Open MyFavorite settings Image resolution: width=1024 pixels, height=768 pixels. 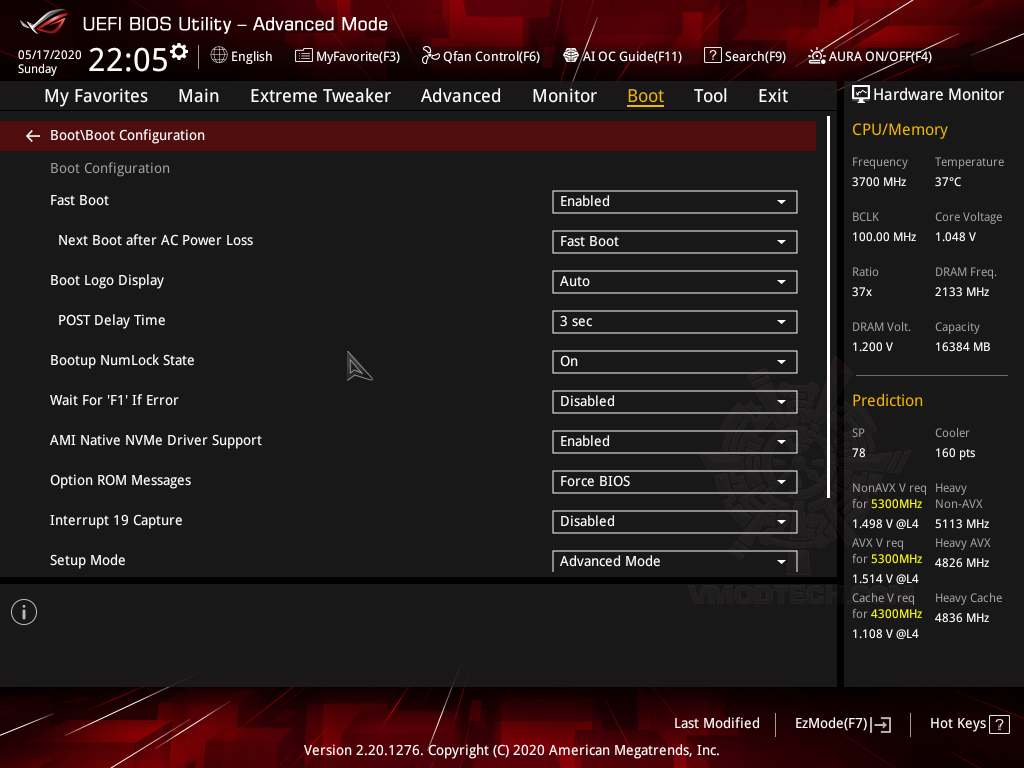[347, 56]
